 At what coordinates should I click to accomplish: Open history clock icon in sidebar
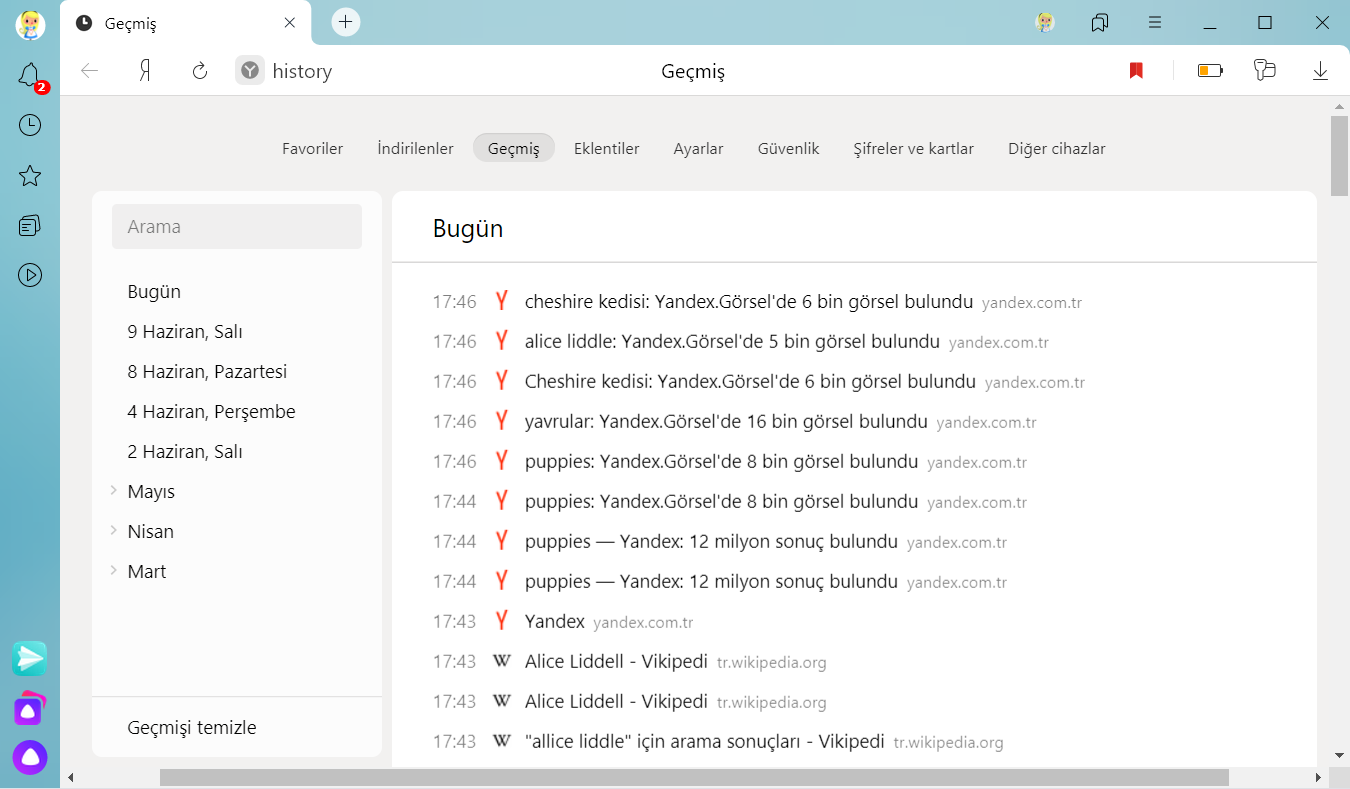click(30, 125)
